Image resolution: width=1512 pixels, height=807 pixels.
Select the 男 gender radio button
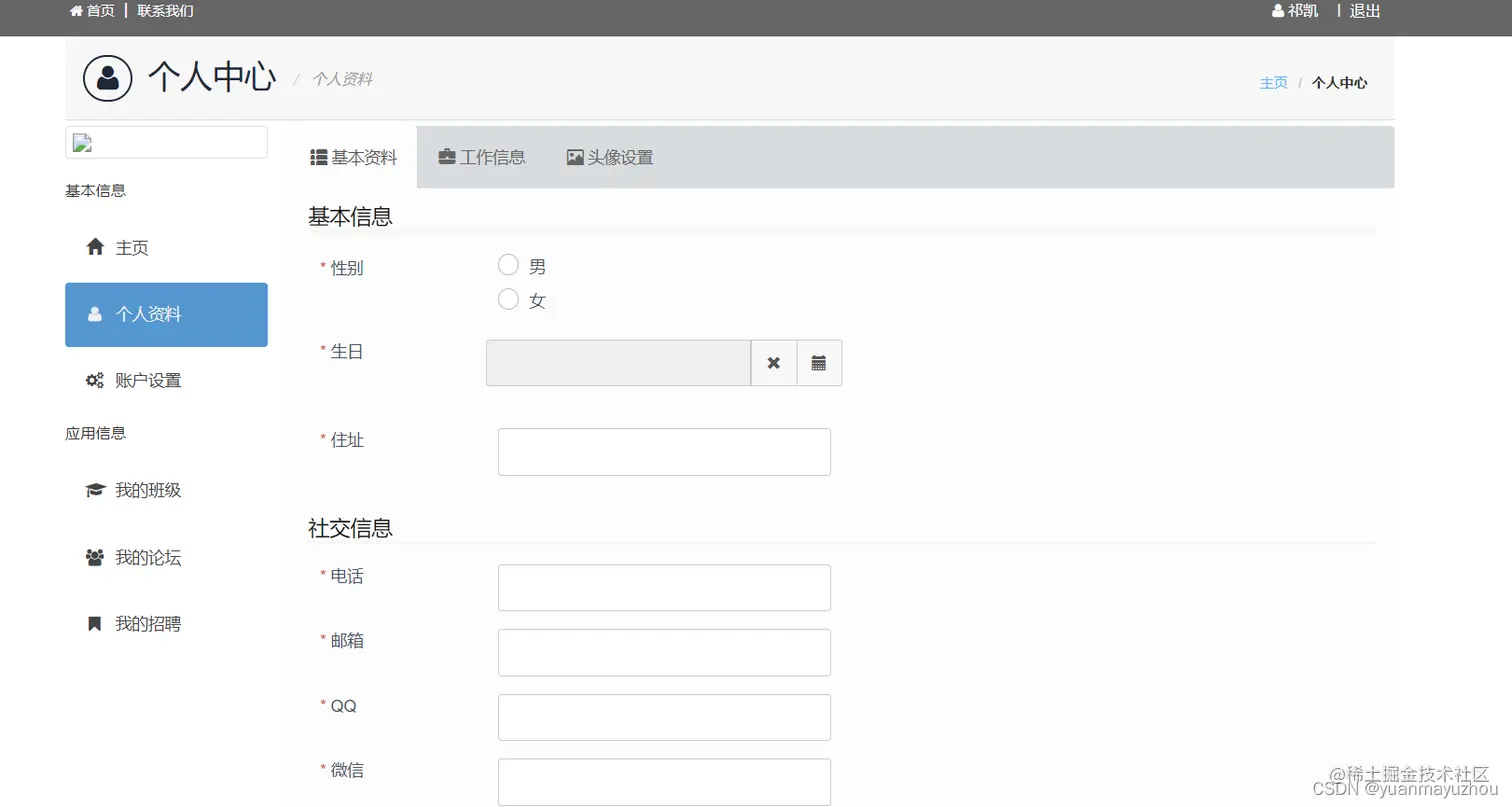click(x=508, y=265)
